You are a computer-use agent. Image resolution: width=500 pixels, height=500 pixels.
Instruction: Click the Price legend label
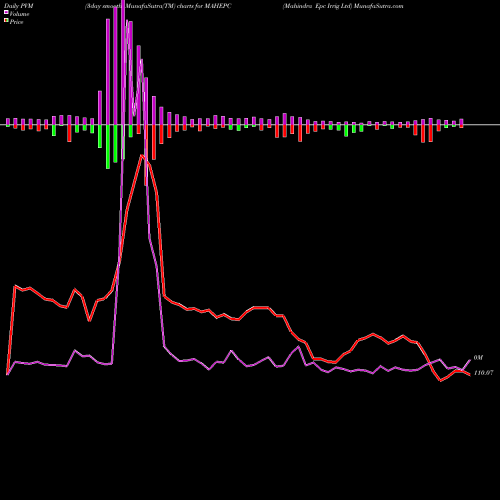[16, 22]
